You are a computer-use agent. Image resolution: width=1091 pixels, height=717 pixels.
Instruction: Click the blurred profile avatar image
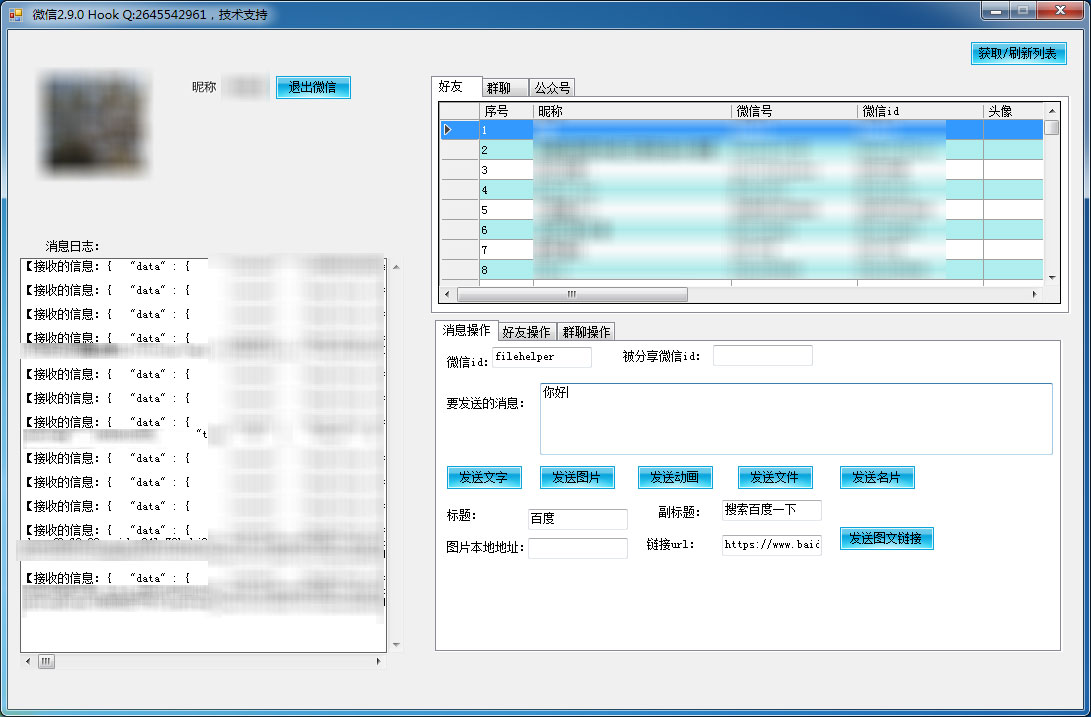point(95,123)
